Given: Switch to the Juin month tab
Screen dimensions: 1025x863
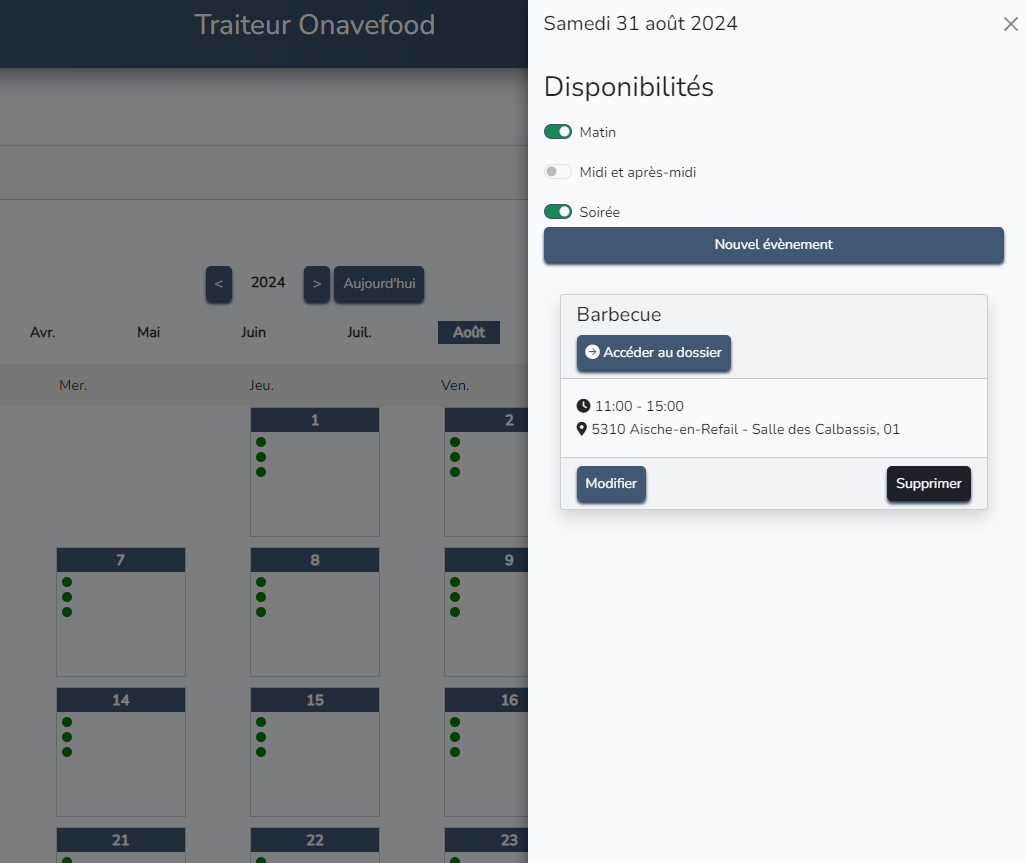Looking at the screenshot, I should [x=254, y=333].
